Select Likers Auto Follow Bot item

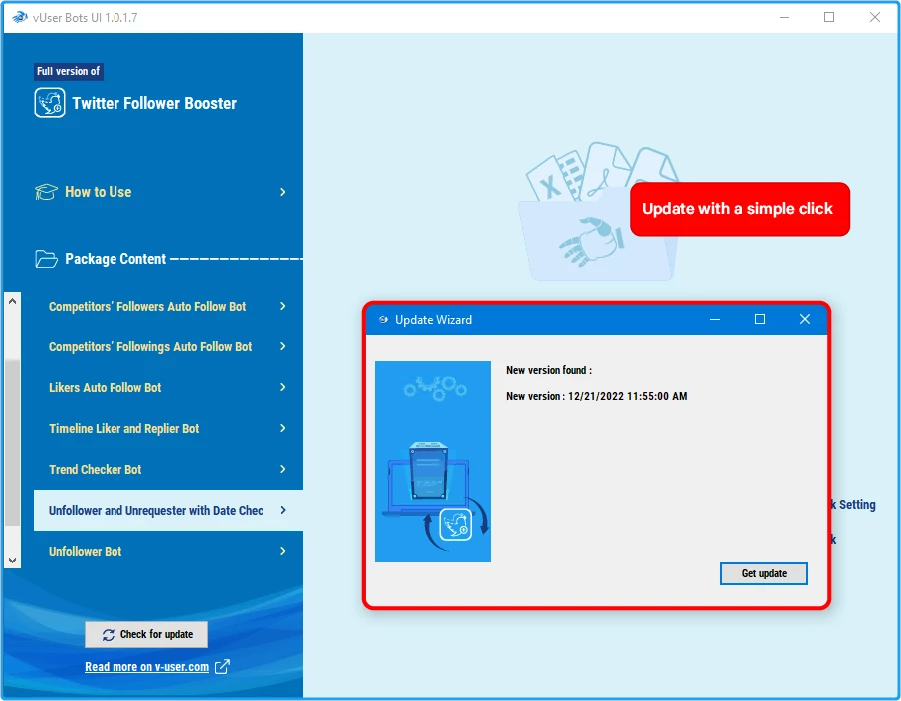168,387
